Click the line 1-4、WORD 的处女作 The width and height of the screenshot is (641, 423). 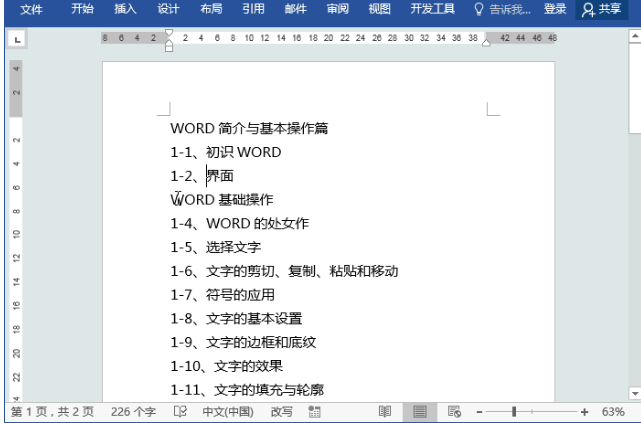pos(240,224)
